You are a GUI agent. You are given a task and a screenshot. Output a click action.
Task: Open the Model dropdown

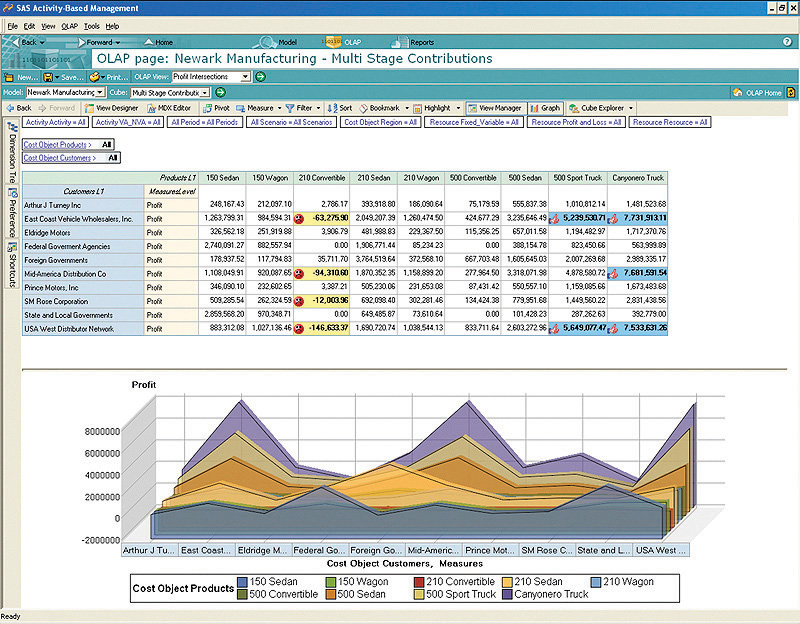click(100, 92)
